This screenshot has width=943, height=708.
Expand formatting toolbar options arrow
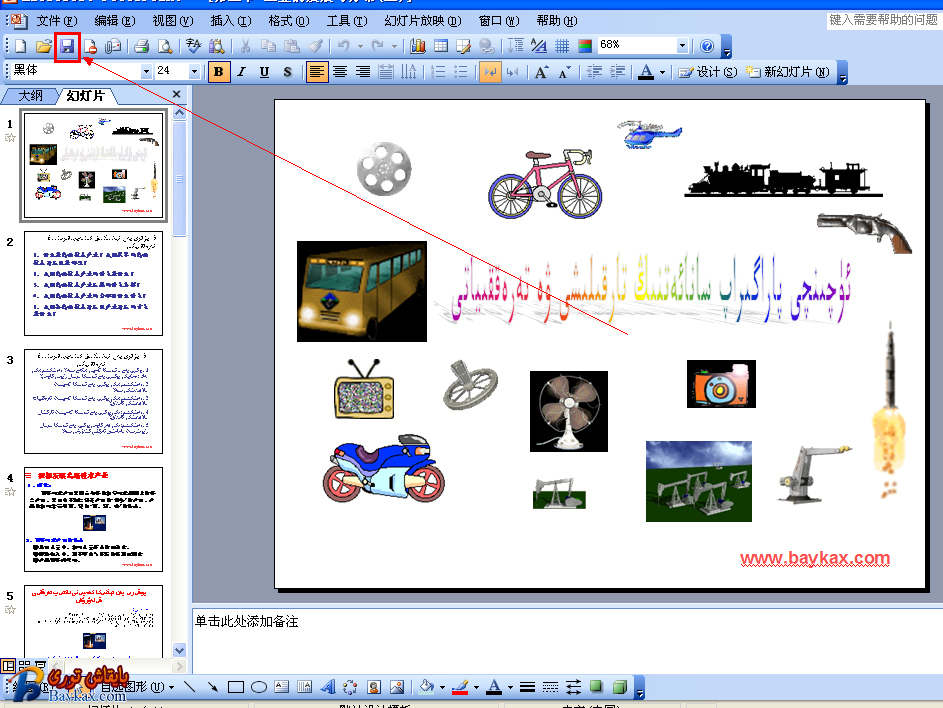coord(843,72)
